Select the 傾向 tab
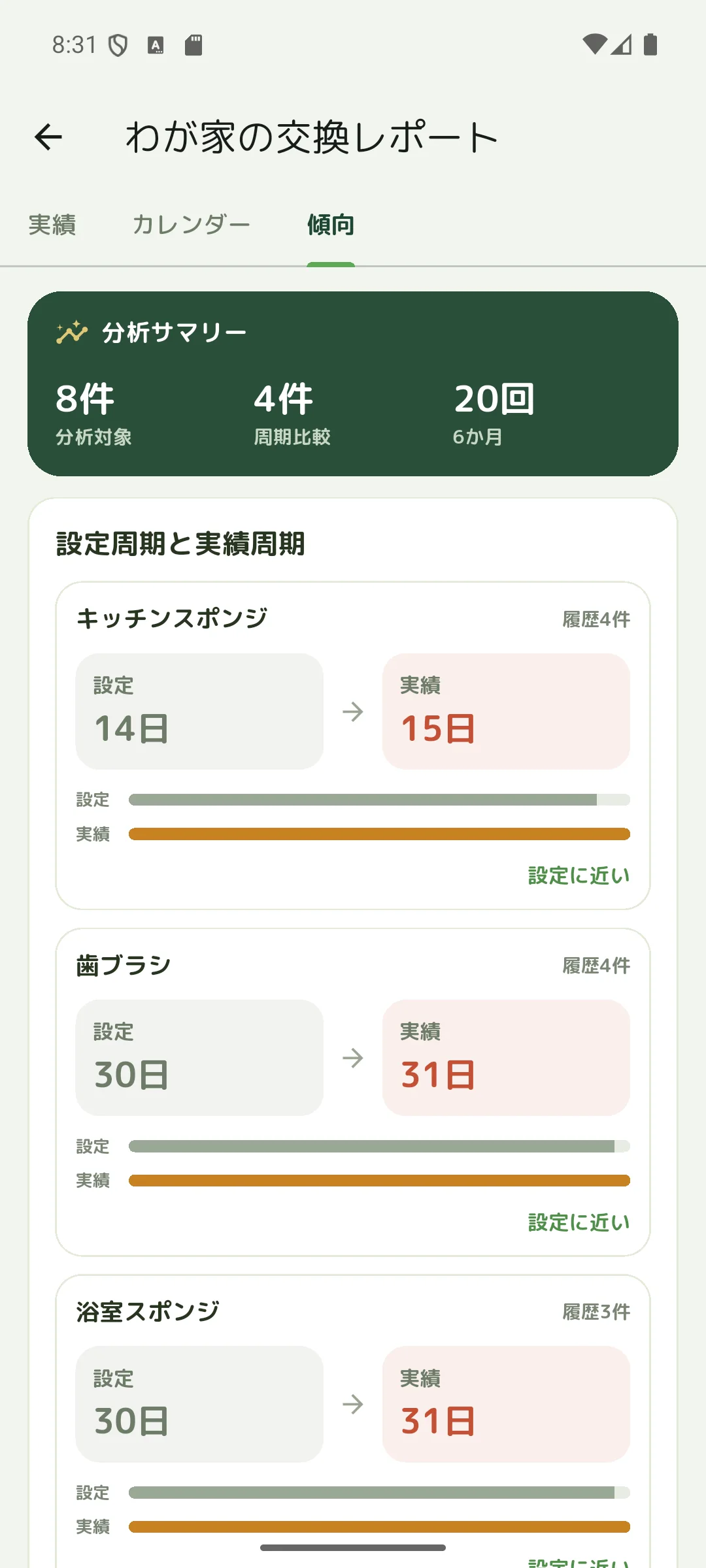Image resolution: width=706 pixels, height=1568 pixels. [x=331, y=225]
